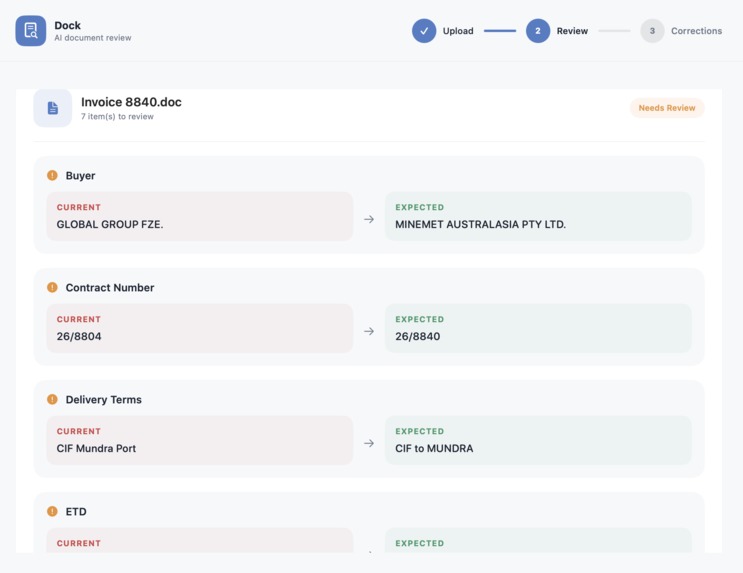Select the Corrections step number 3 circle
This screenshot has width=743, height=573.
click(x=652, y=31)
